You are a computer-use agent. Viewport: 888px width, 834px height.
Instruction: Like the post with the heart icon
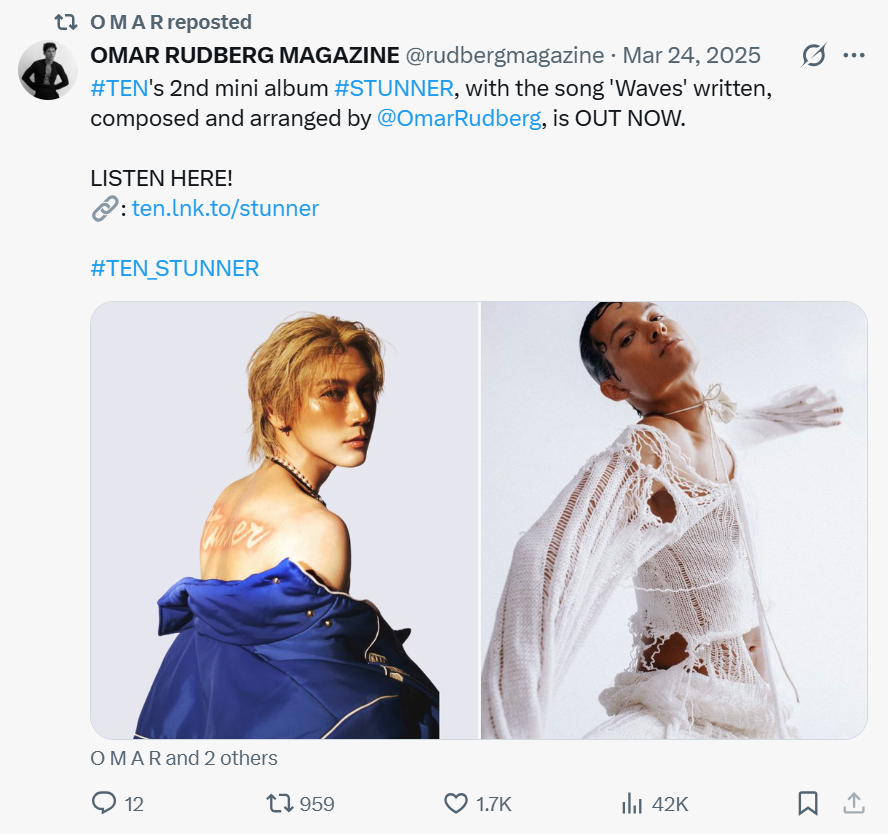coord(456,803)
